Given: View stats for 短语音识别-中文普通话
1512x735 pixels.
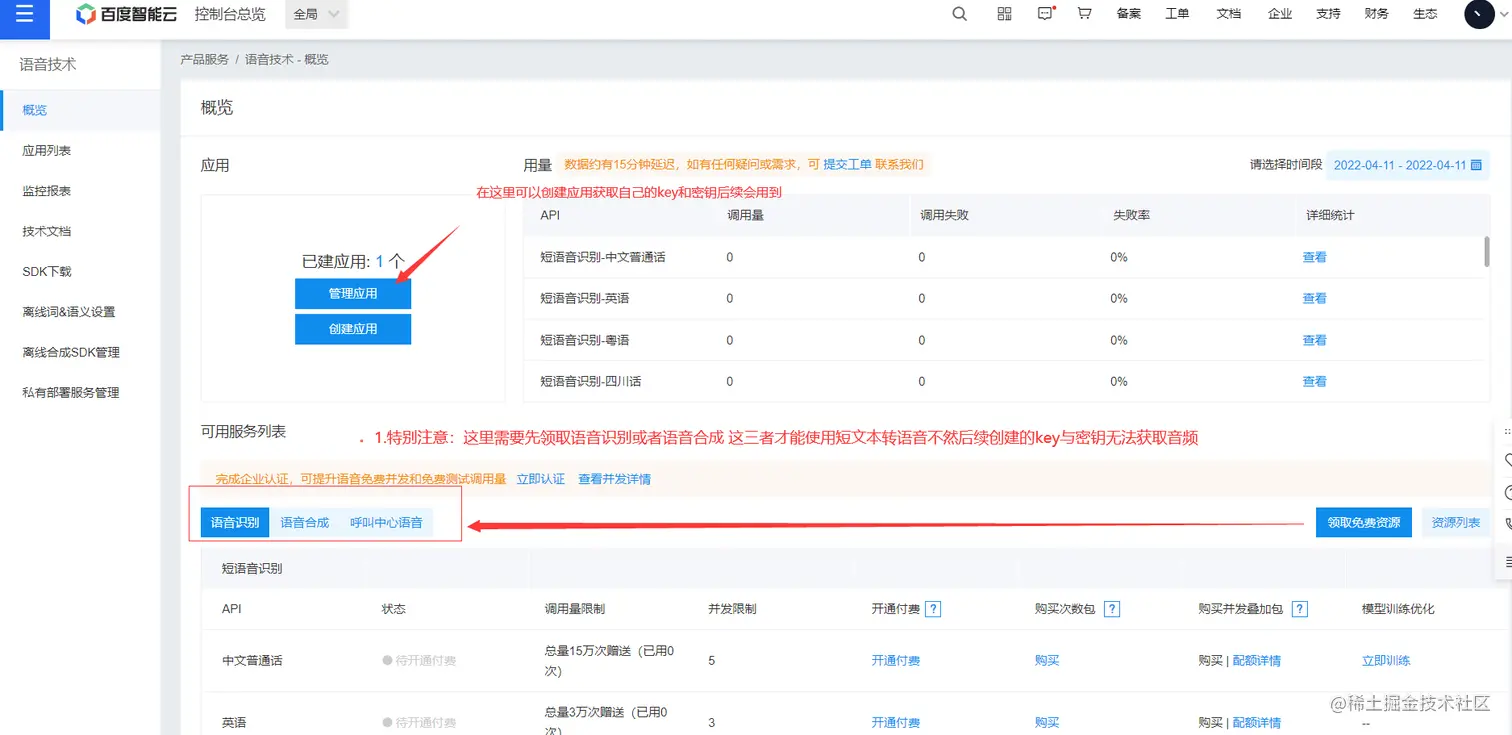Looking at the screenshot, I should (x=1314, y=257).
